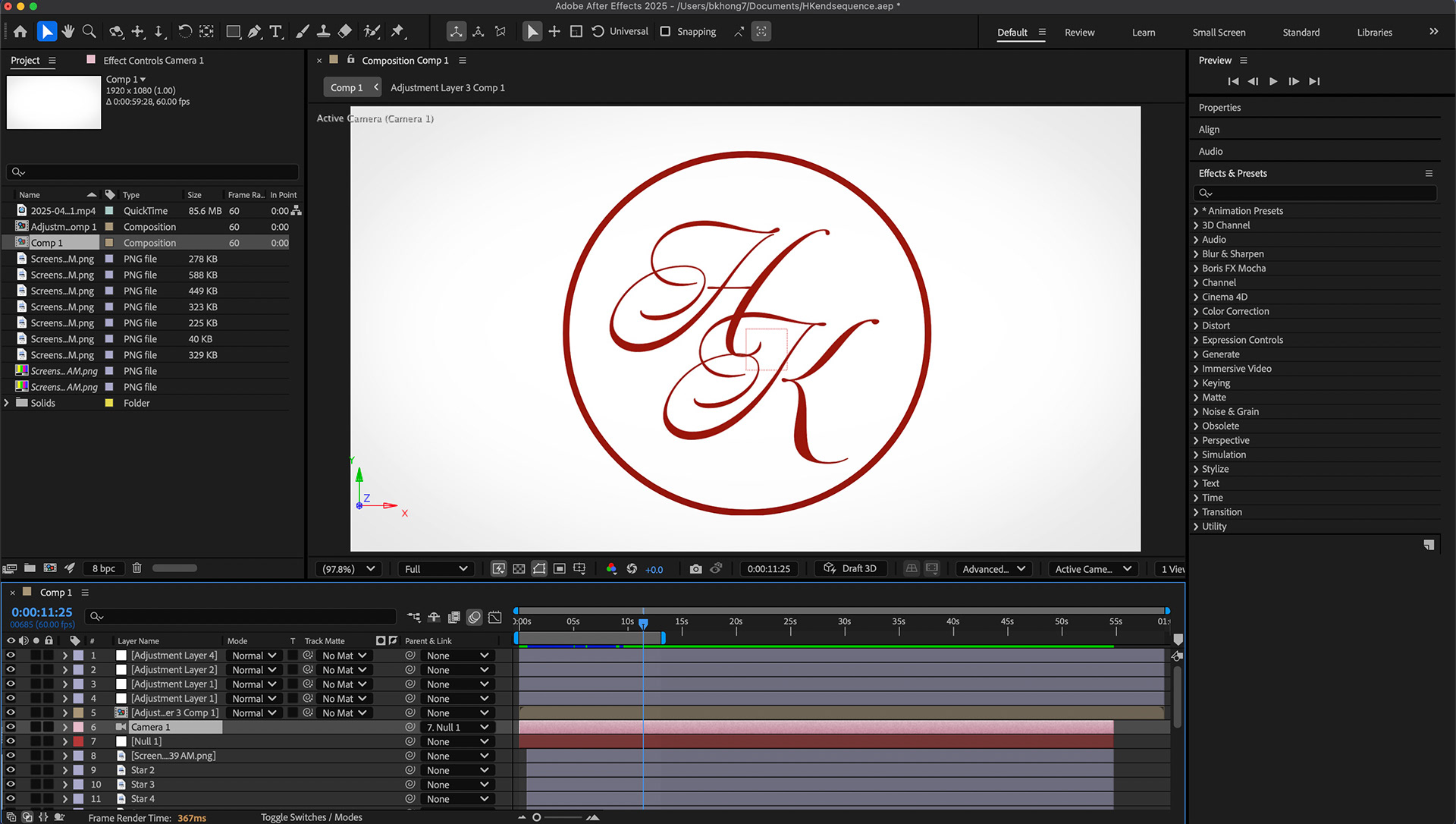Enable the Snapping checkbox

tap(665, 31)
